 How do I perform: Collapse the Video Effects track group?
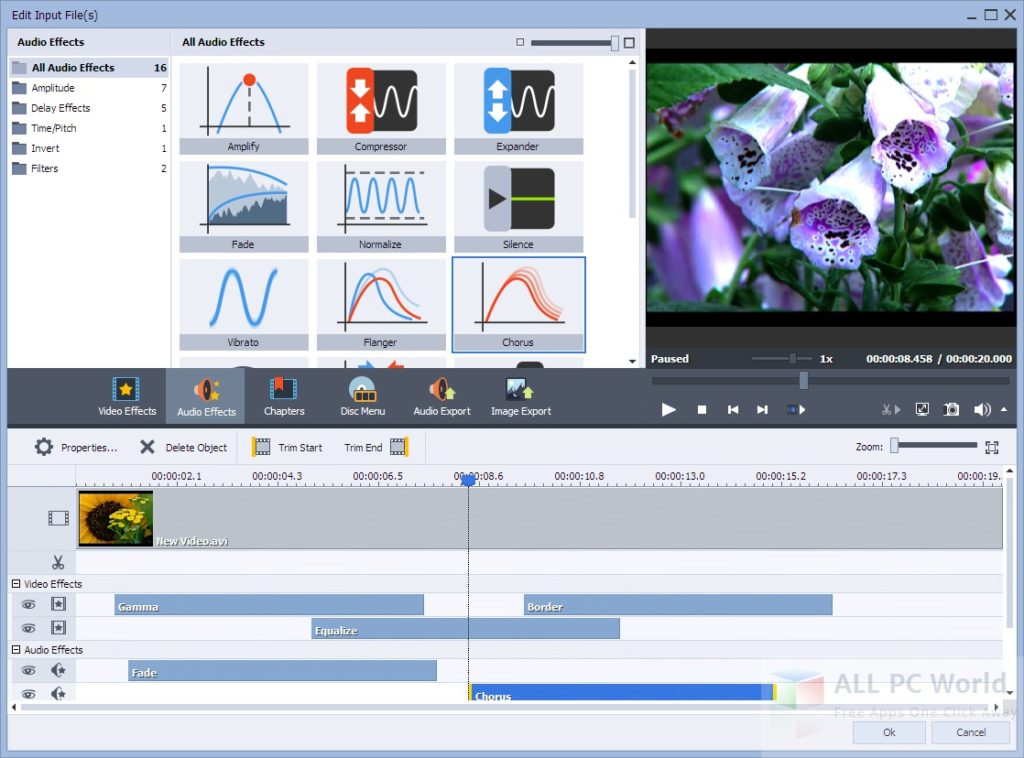(x=16, y=584)
